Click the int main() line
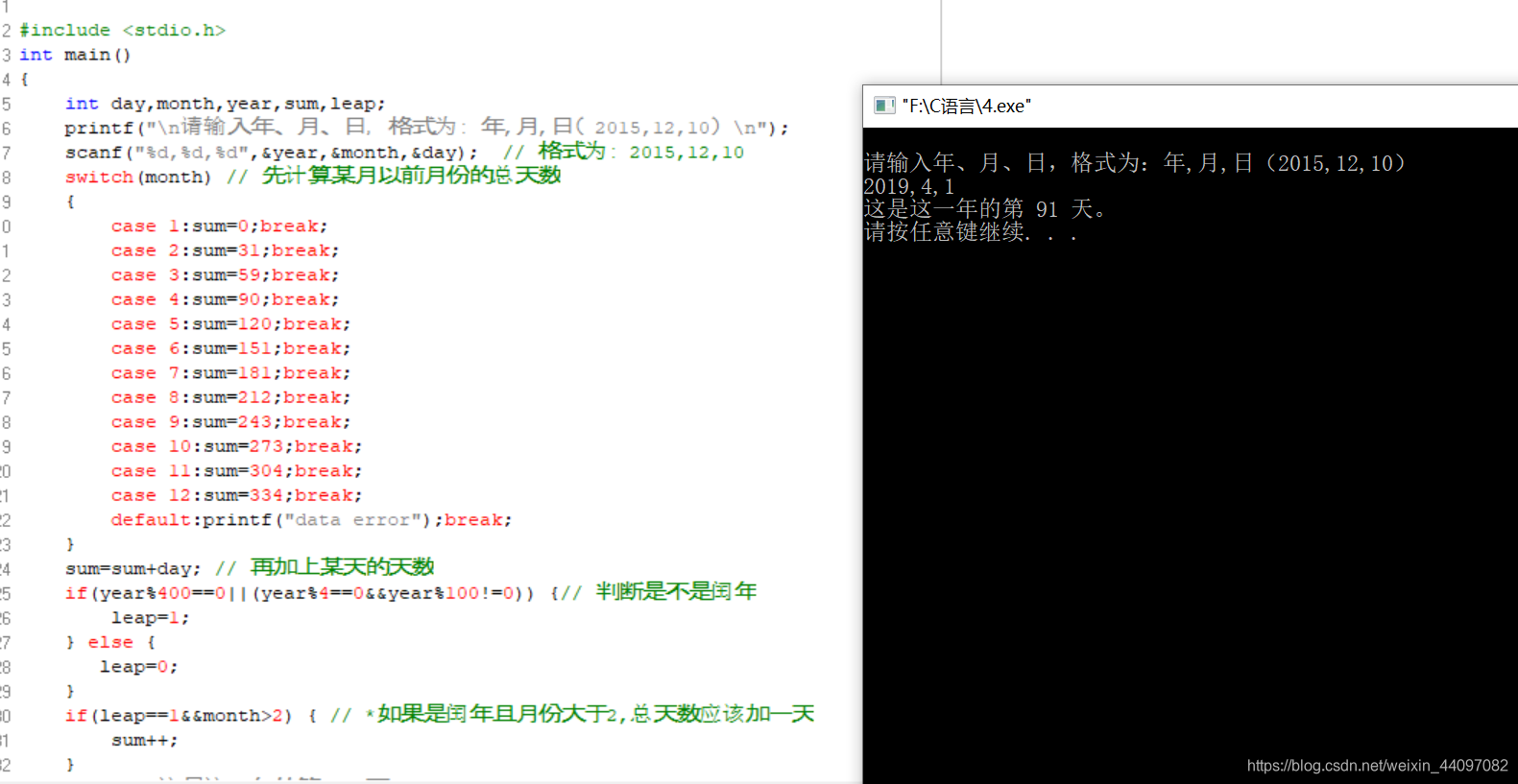1518x784 pixels. pos(75,55)
